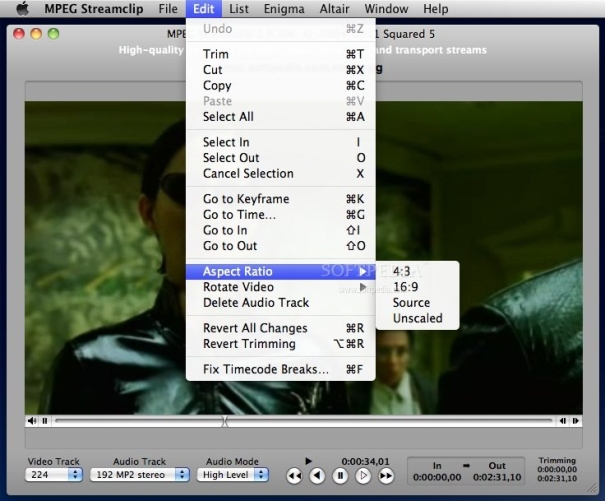
Task: Expand the Rotate Video submenu
Action: [281, 287]
